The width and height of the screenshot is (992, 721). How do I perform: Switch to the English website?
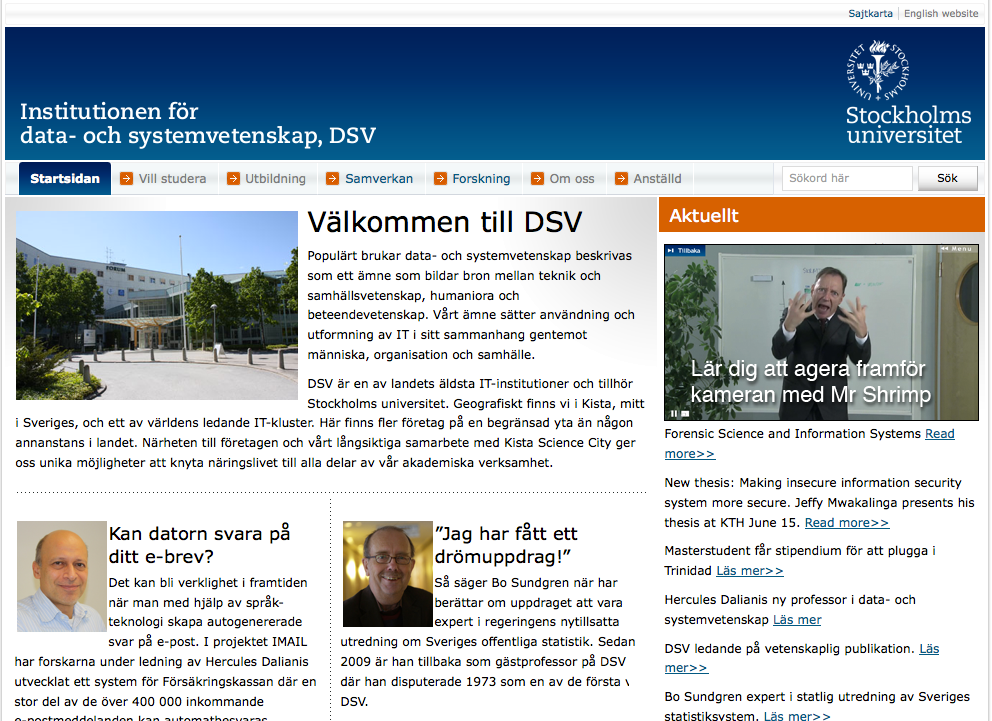940,14
